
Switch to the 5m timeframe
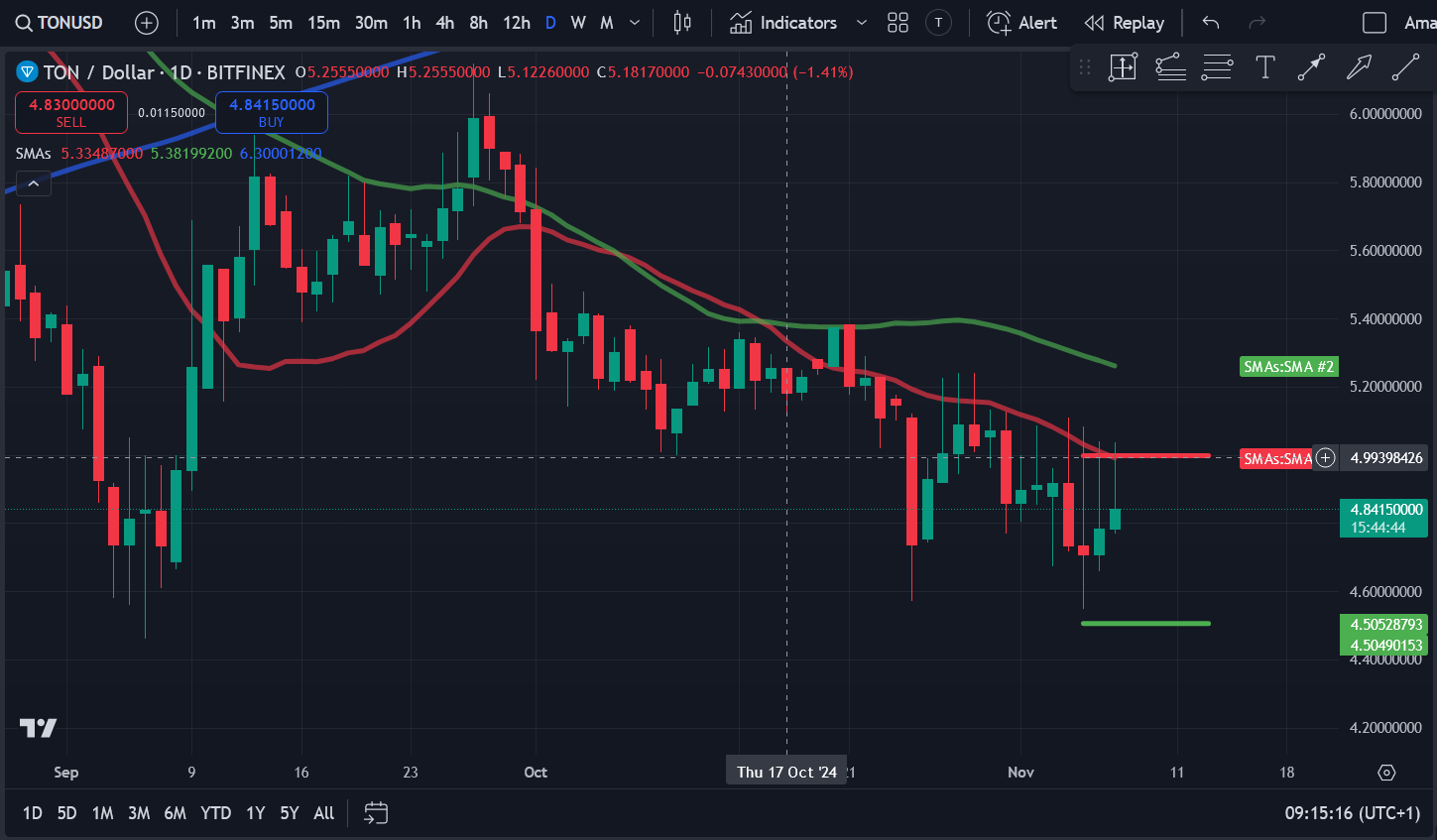(x=281, y=23)
